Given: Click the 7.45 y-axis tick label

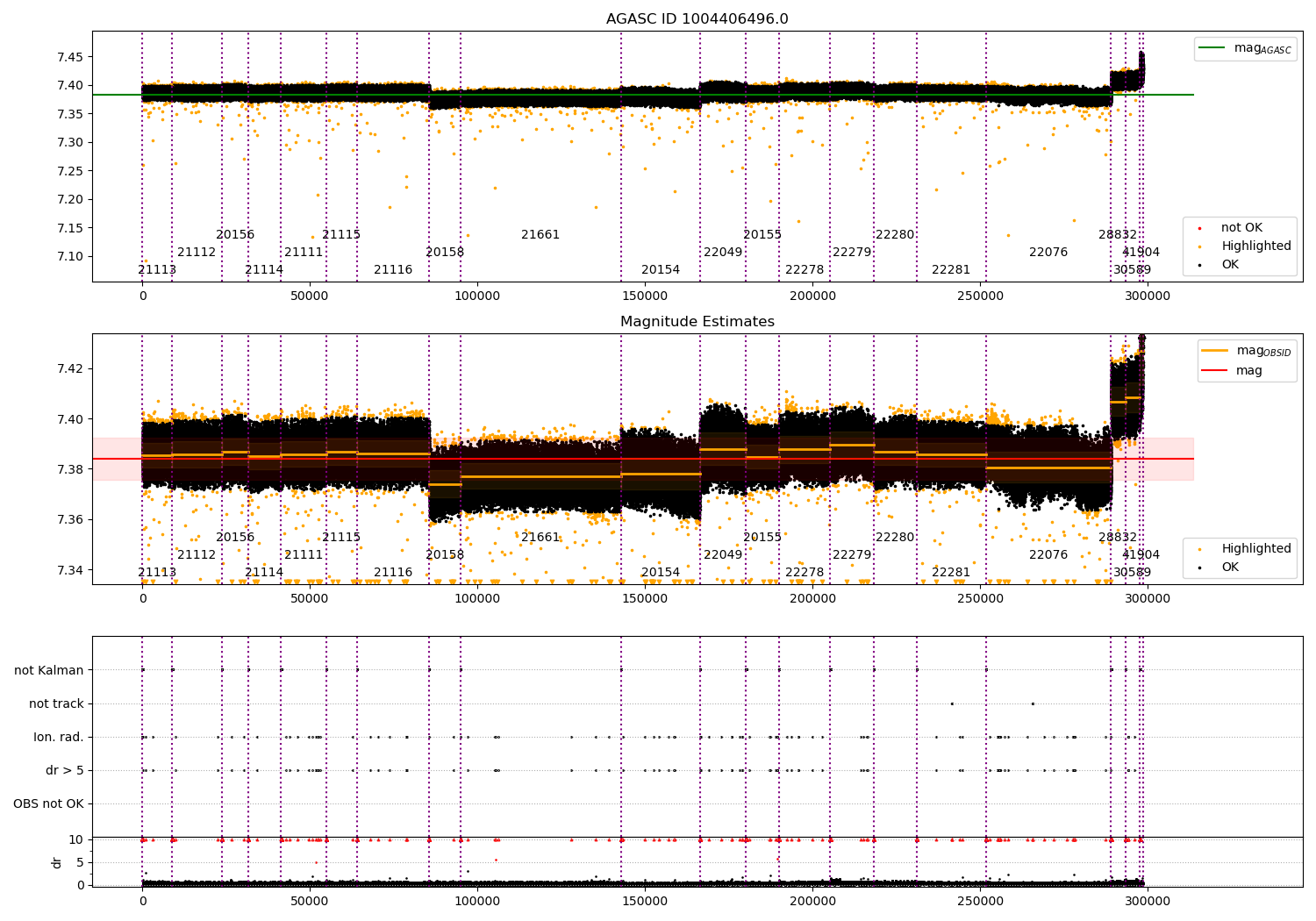Looking at the screenshot, I should click(69, 57).
